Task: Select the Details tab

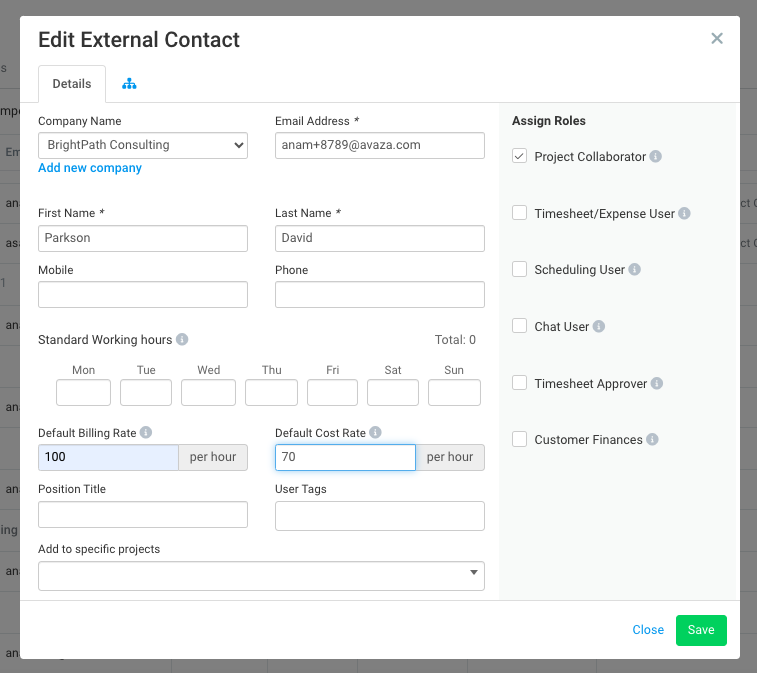Action: coord(71,84)
